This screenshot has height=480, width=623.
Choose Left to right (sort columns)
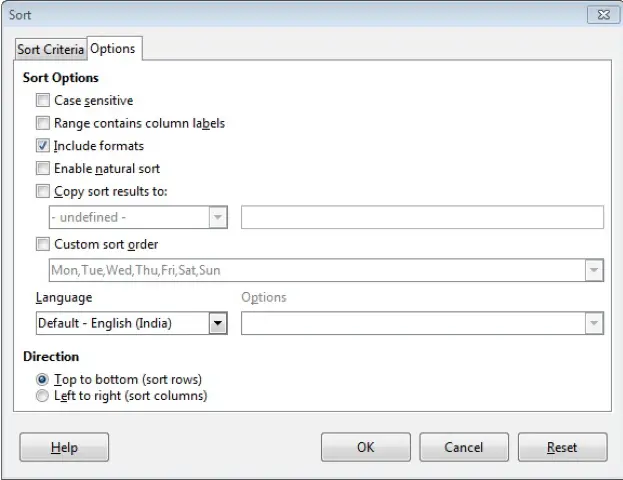pyautogui.click(x=42, y=396)
